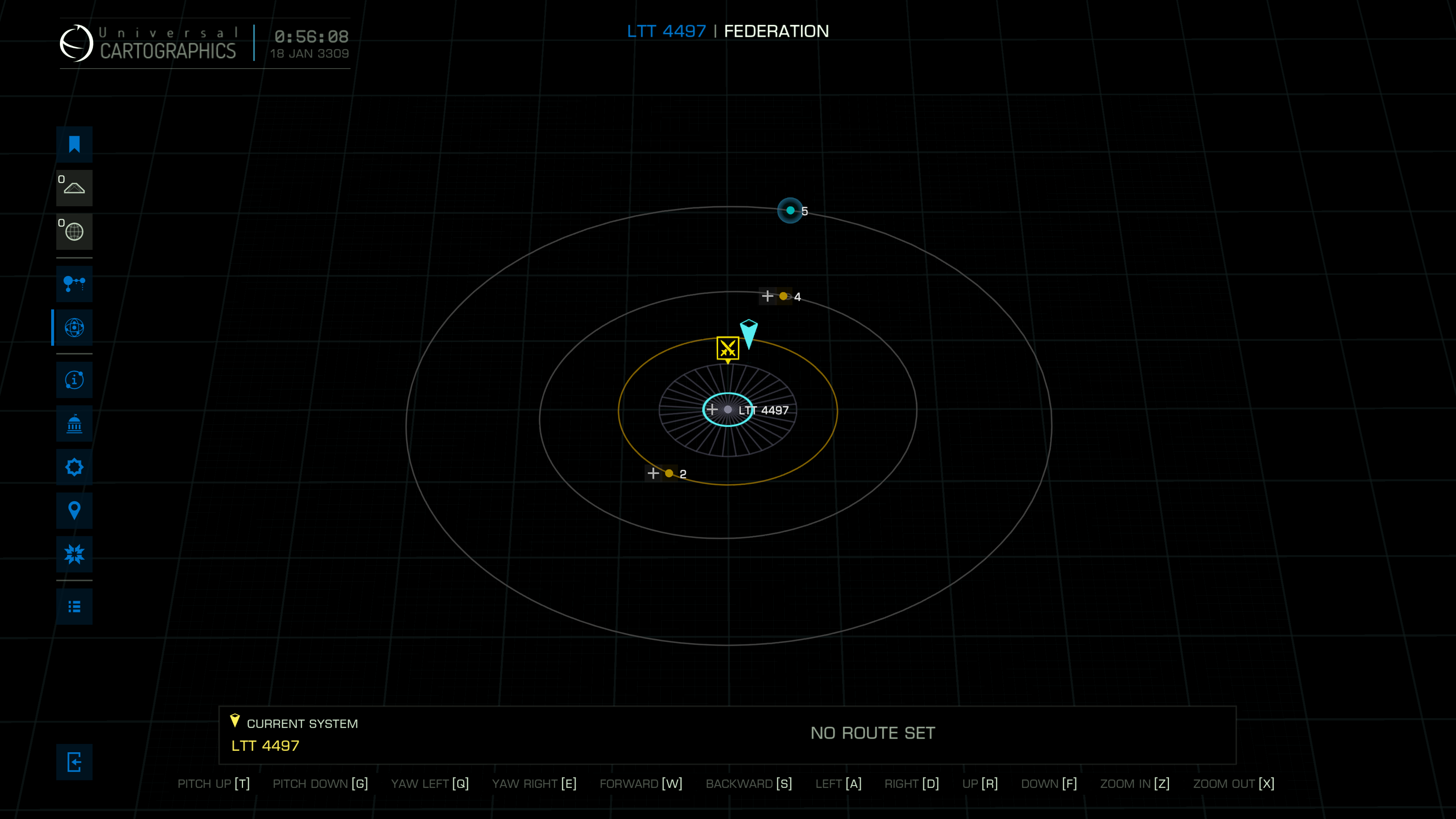Open the factions government building icon
Image resolution: width=1456 pixels, height=819 pixels.
(x=74, y=424)
